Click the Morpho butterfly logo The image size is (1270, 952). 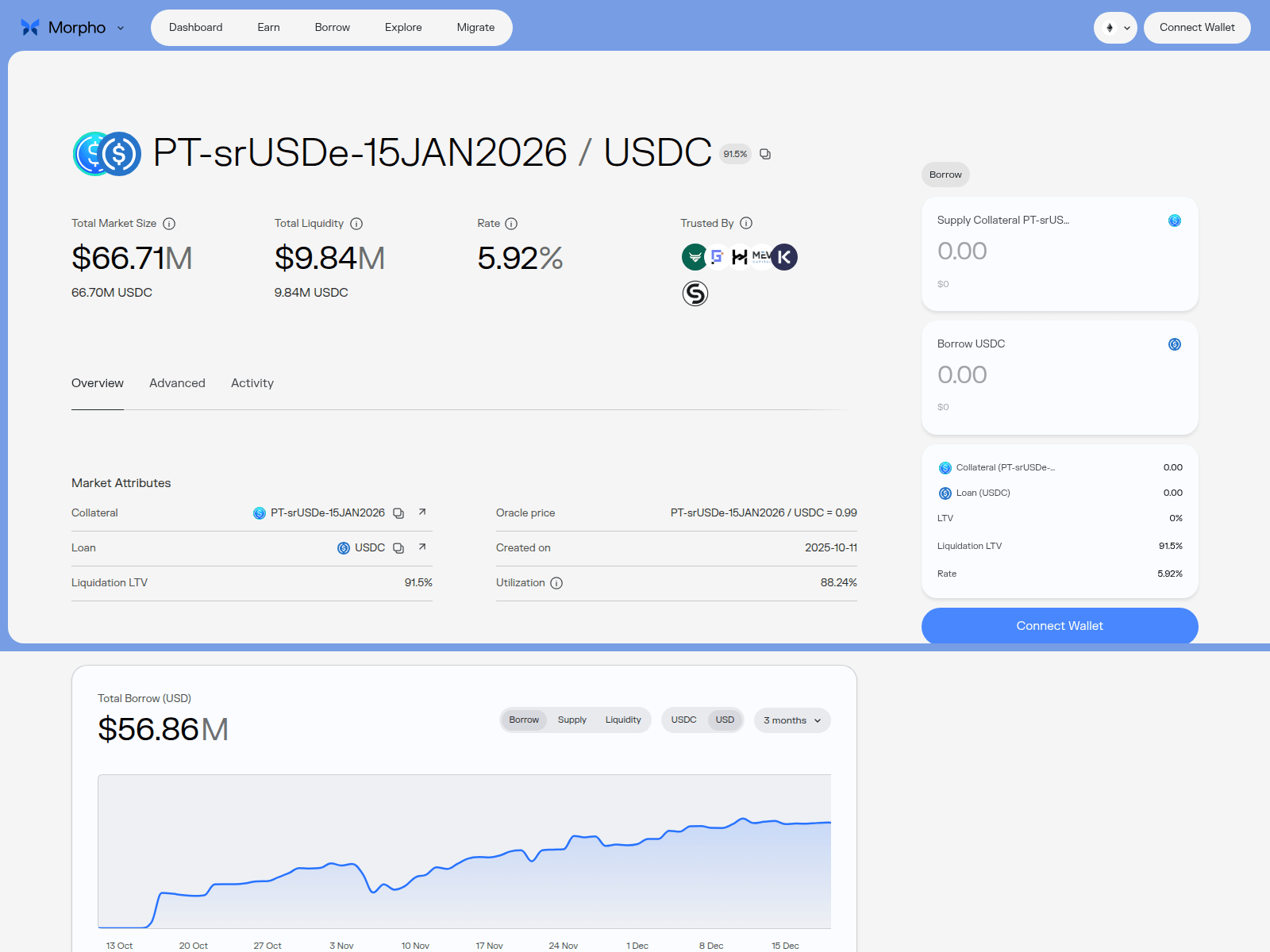point(30,28)
